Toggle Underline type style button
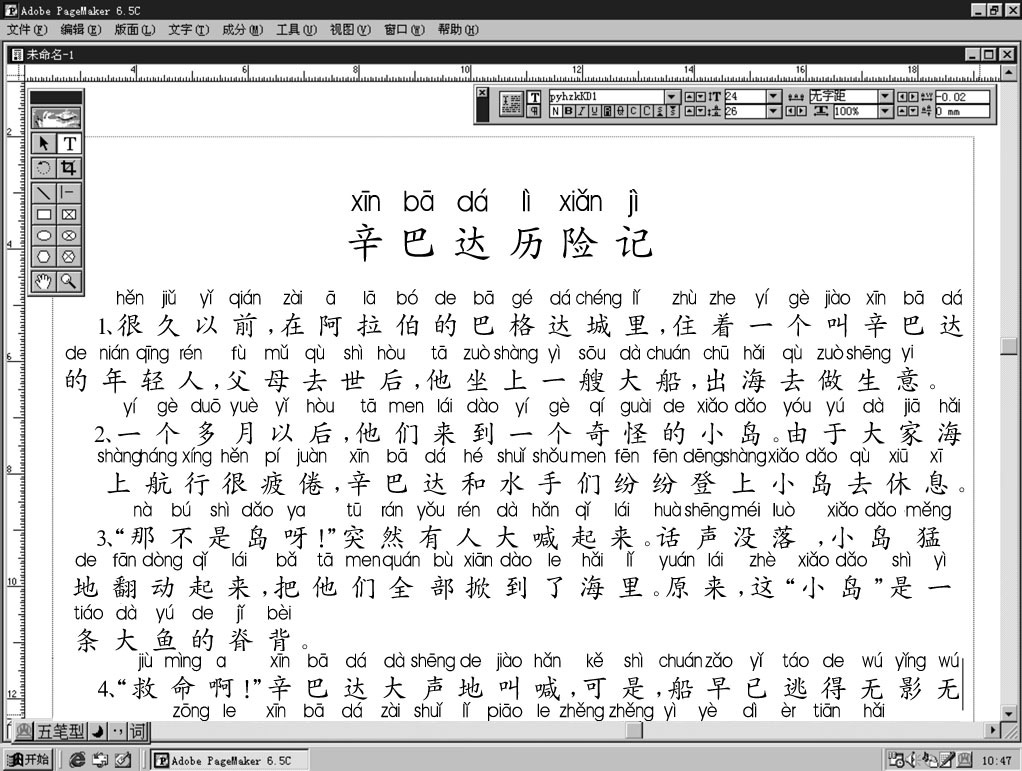 point(594,111)
